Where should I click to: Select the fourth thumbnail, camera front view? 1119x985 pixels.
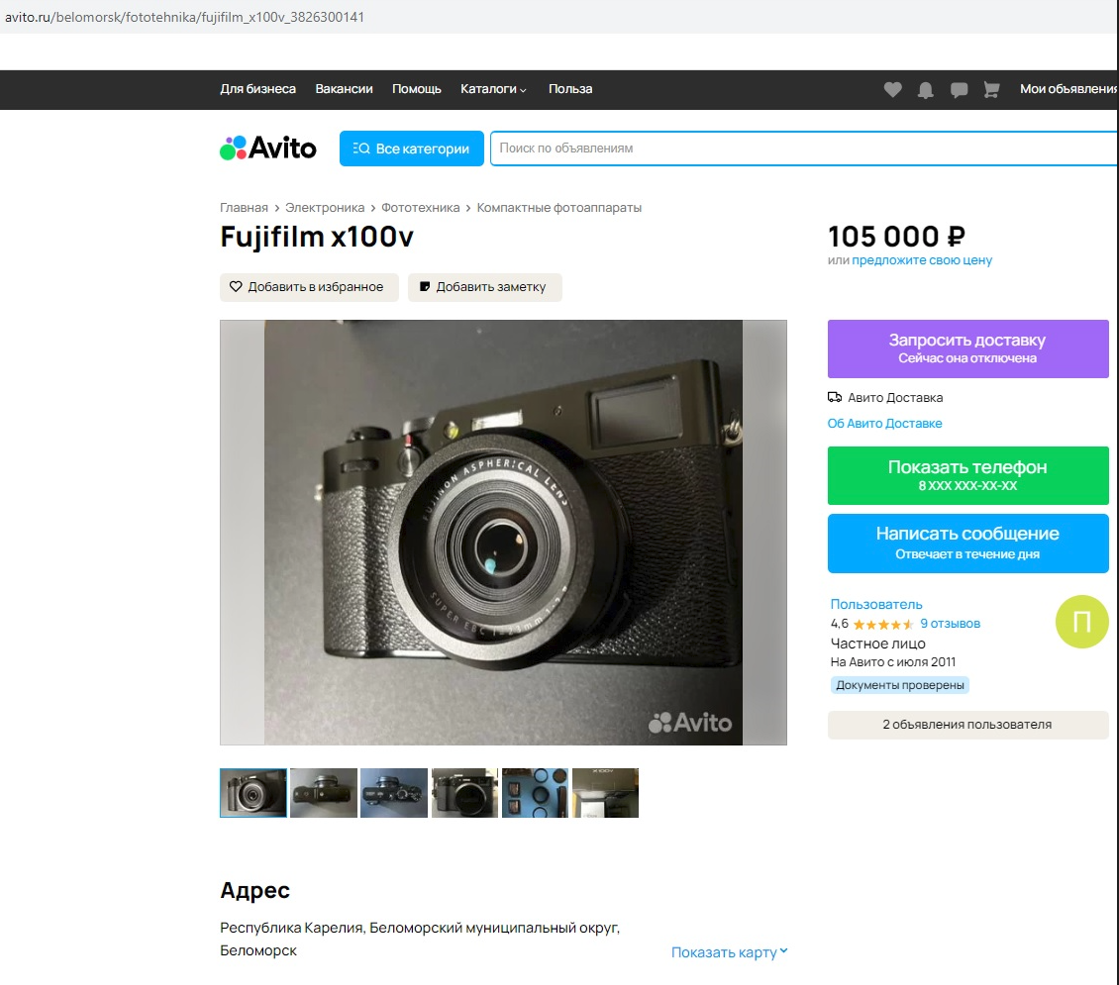[465, 793]
